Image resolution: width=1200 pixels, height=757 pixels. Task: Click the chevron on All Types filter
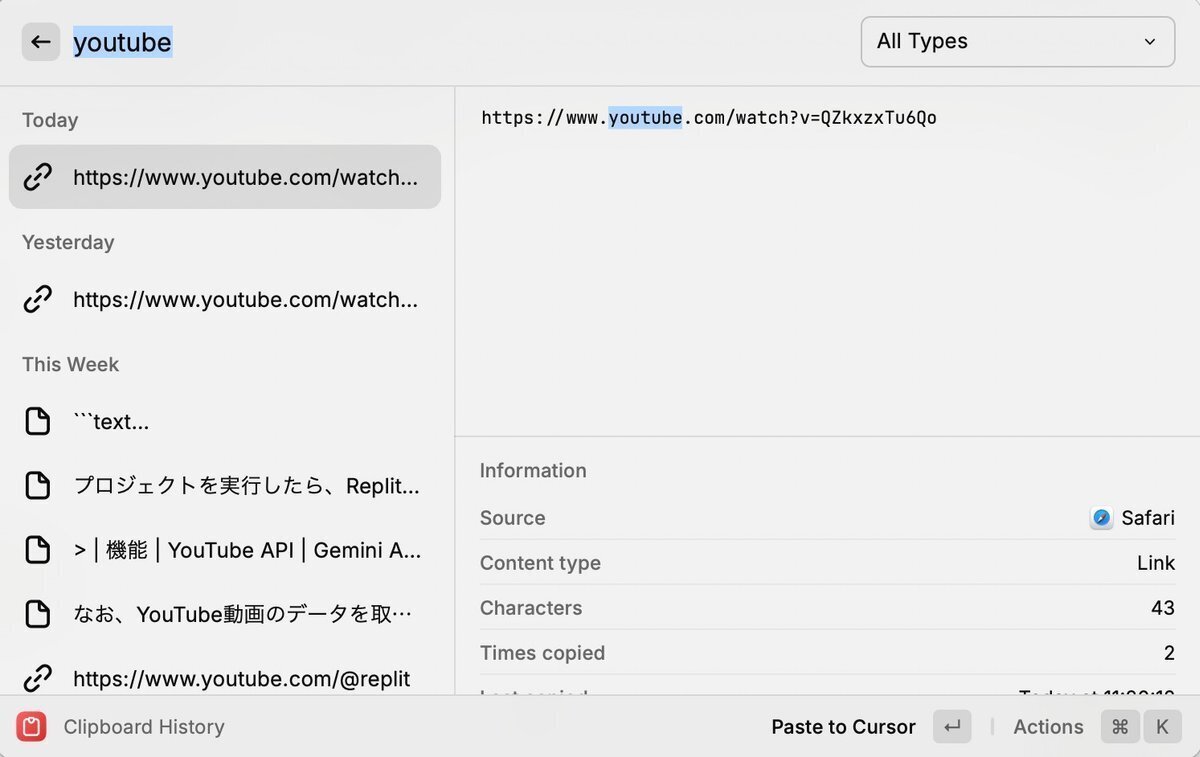pos(1150,42)
